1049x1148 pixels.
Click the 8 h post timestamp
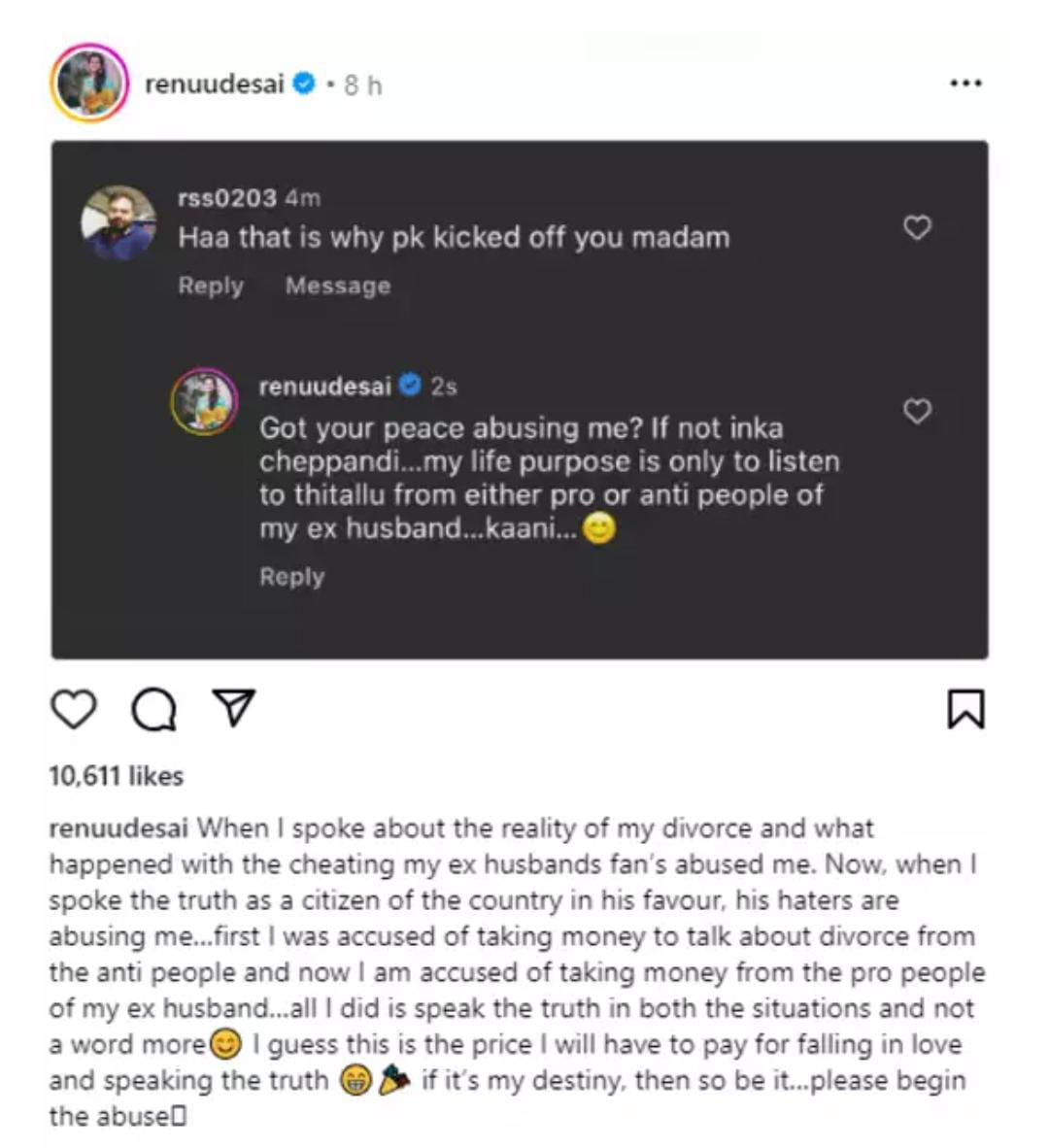(x=362, y=85)
